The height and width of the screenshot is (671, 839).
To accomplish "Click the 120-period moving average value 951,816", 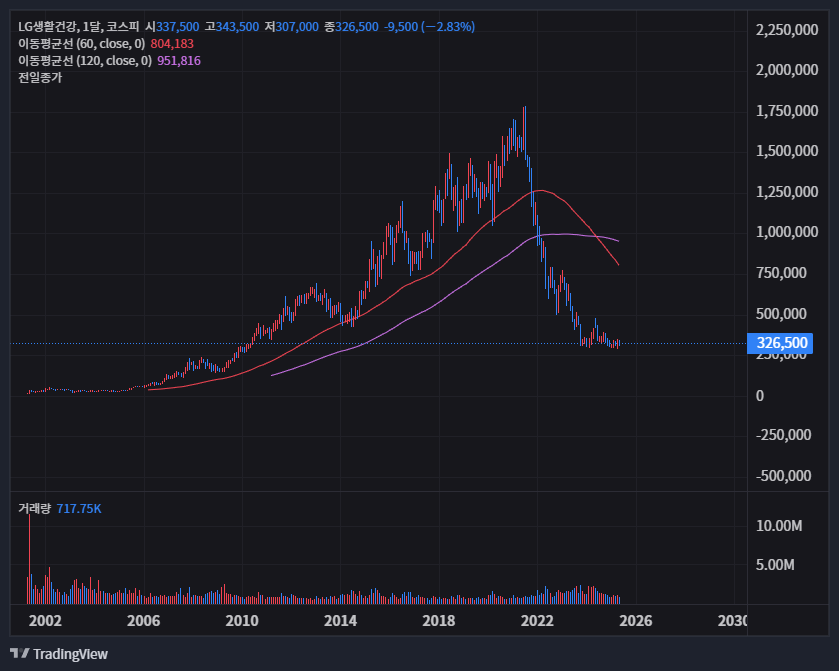I will pos(179,61).
